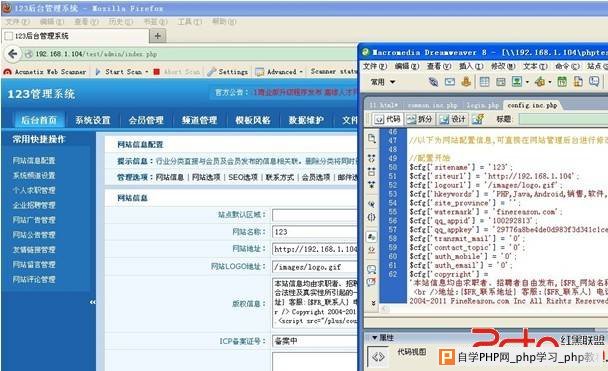Image resolution: width=608 pixels, height=371 pixels.
Task: Click the Date icon in Dreamweaver insert bar
Action: [x=562, y=81]
